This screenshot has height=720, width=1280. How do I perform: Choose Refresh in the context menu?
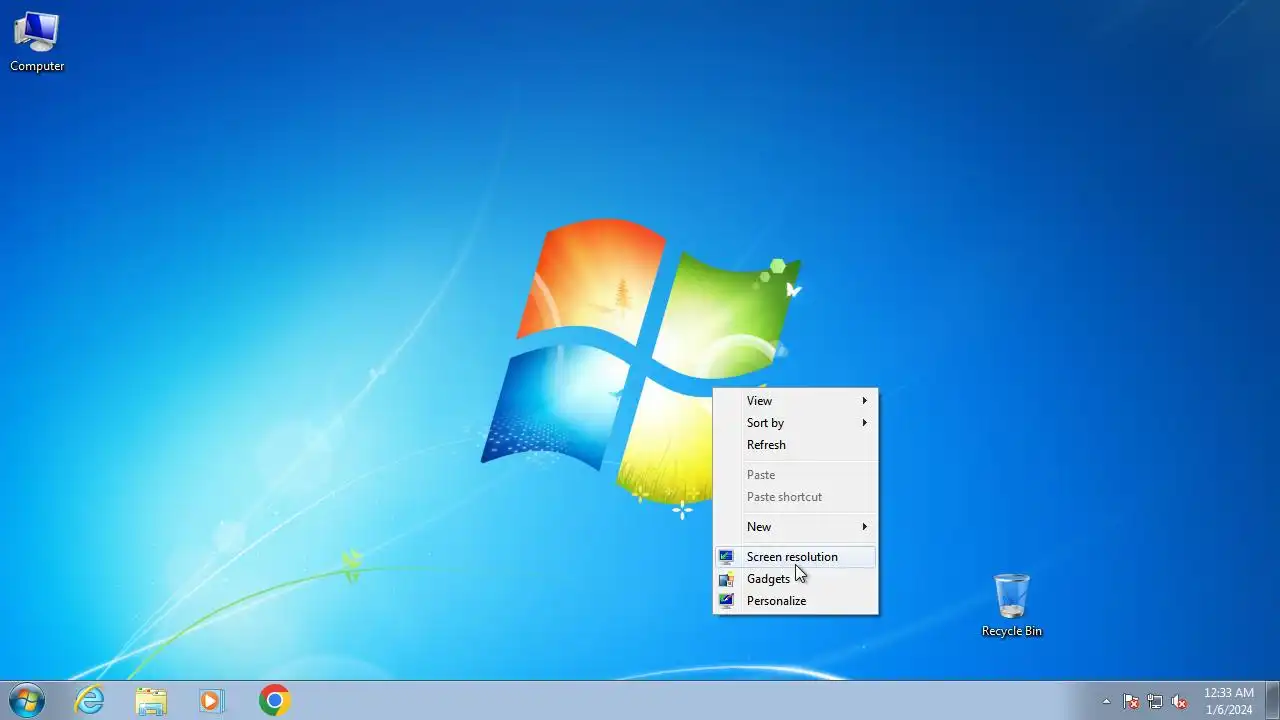795,445
